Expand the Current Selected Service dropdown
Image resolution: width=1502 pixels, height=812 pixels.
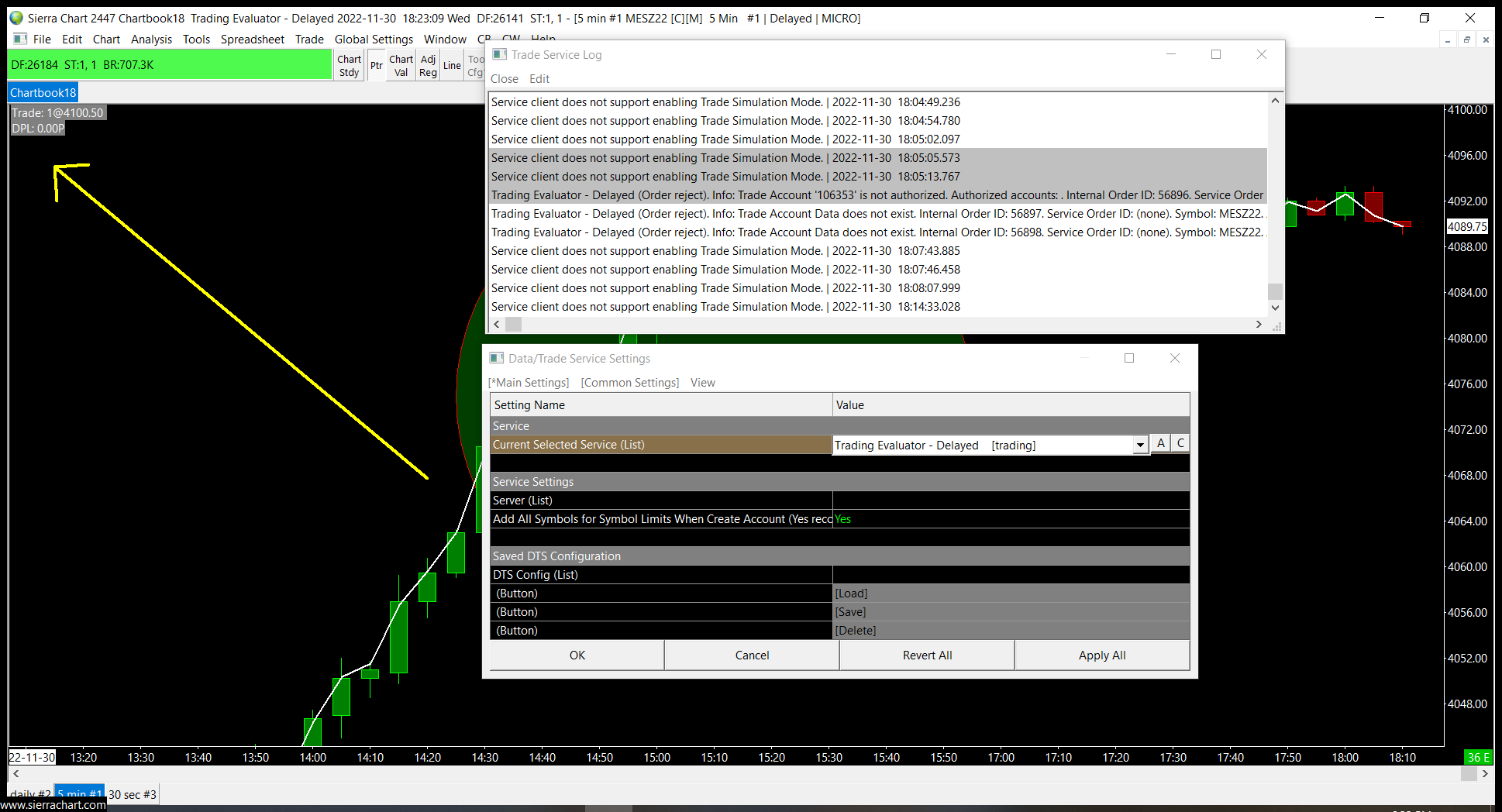1140,445
